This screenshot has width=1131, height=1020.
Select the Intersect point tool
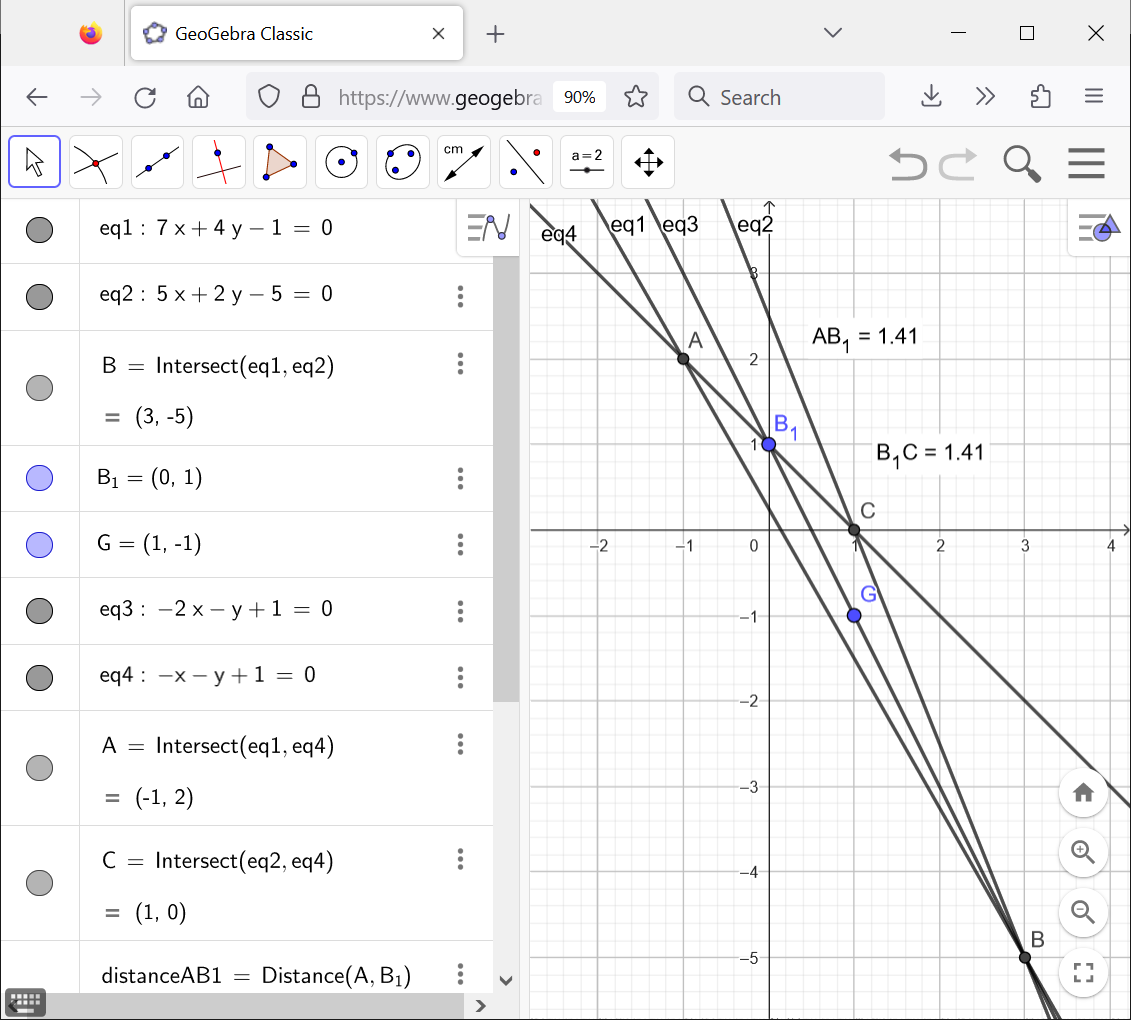95,162
